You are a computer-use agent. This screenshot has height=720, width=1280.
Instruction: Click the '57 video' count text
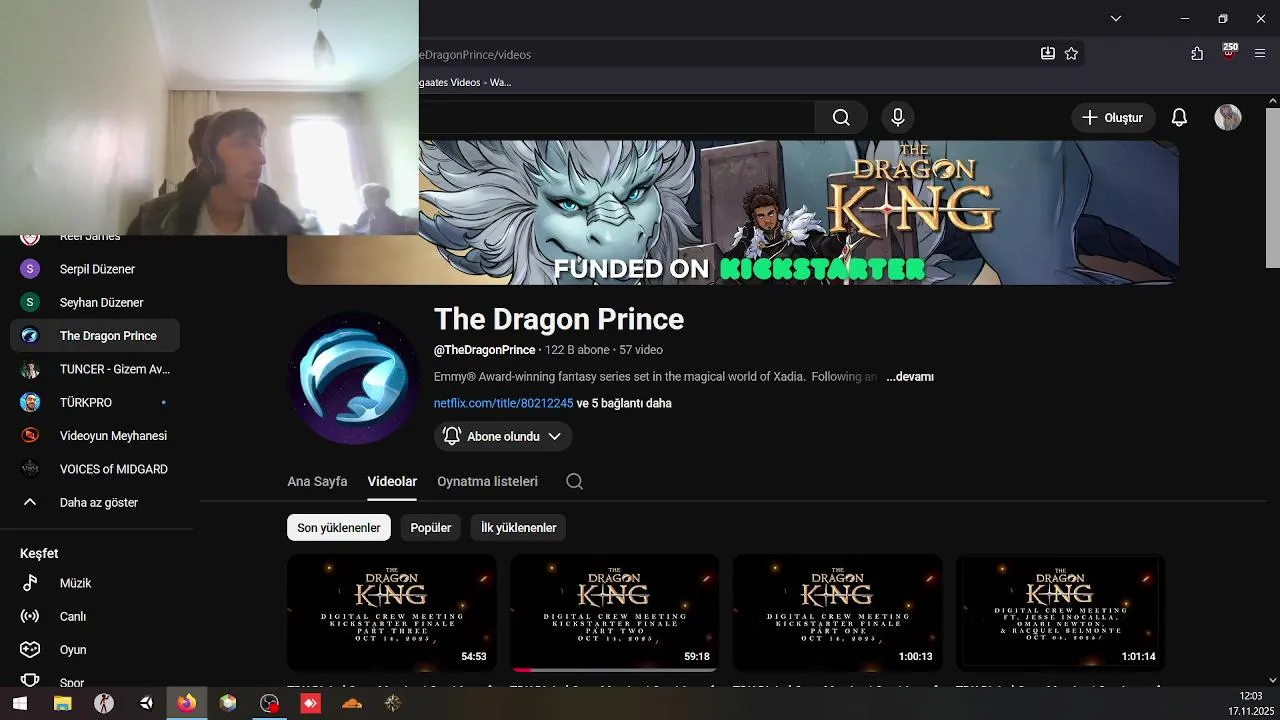(x=641, y=350)
